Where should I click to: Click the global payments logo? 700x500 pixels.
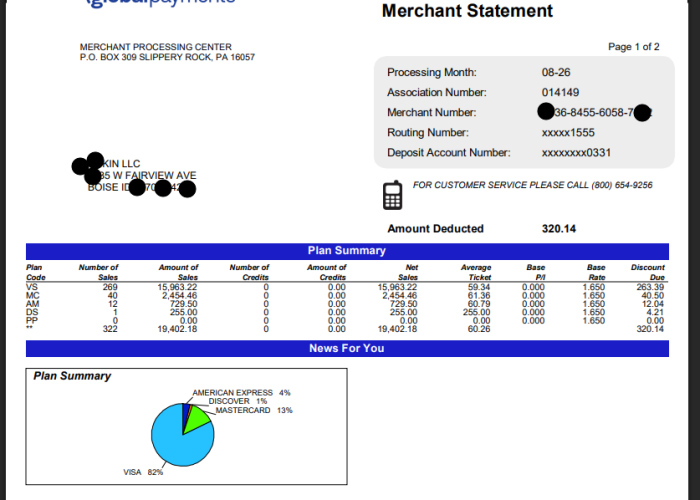click(161, 2)
